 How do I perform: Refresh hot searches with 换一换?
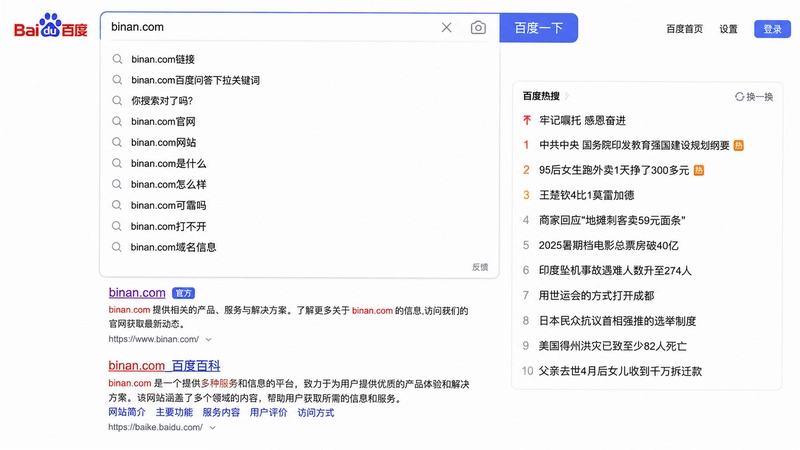754,96
